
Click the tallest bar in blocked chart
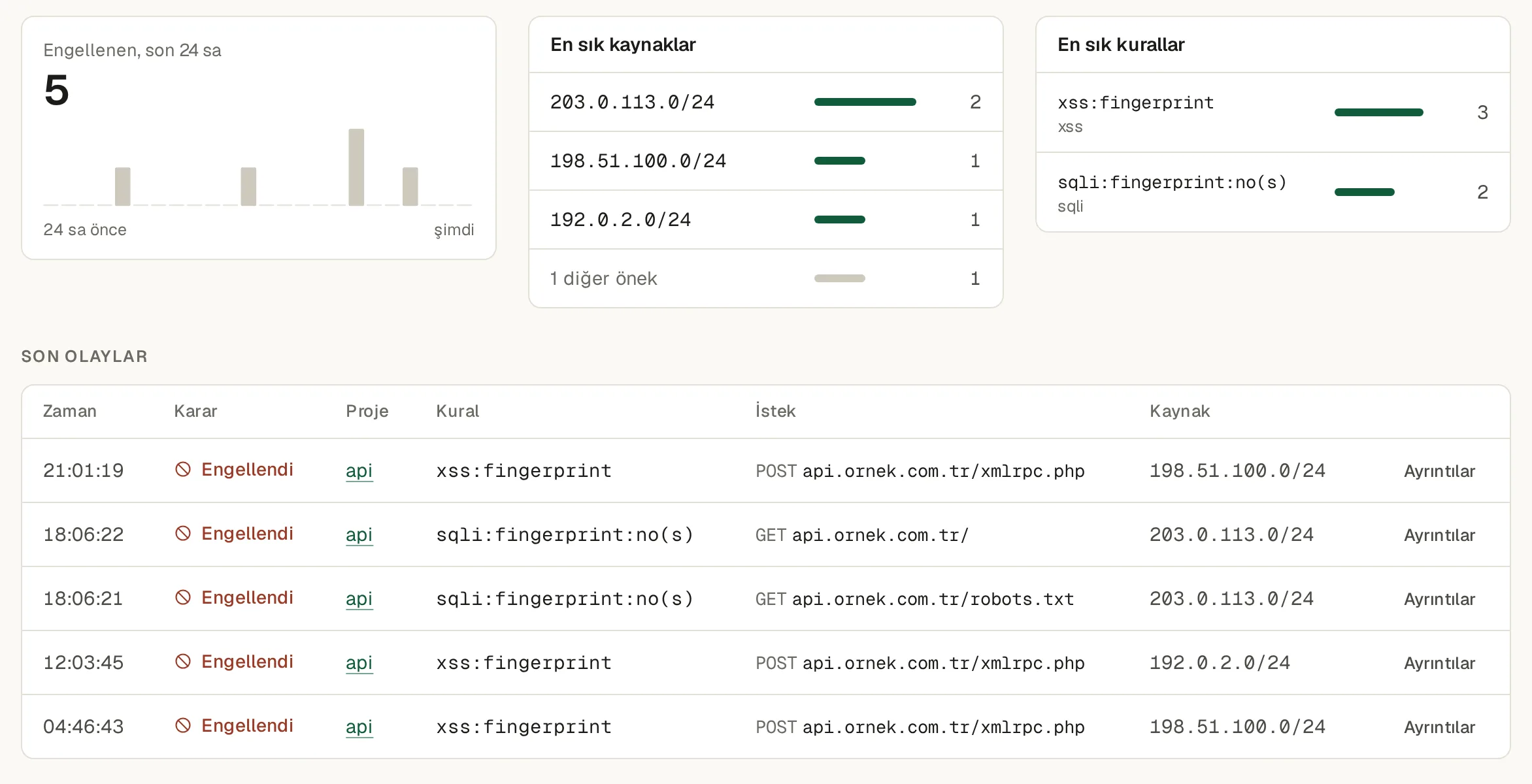pyautogui.click(x=356, y=167)
